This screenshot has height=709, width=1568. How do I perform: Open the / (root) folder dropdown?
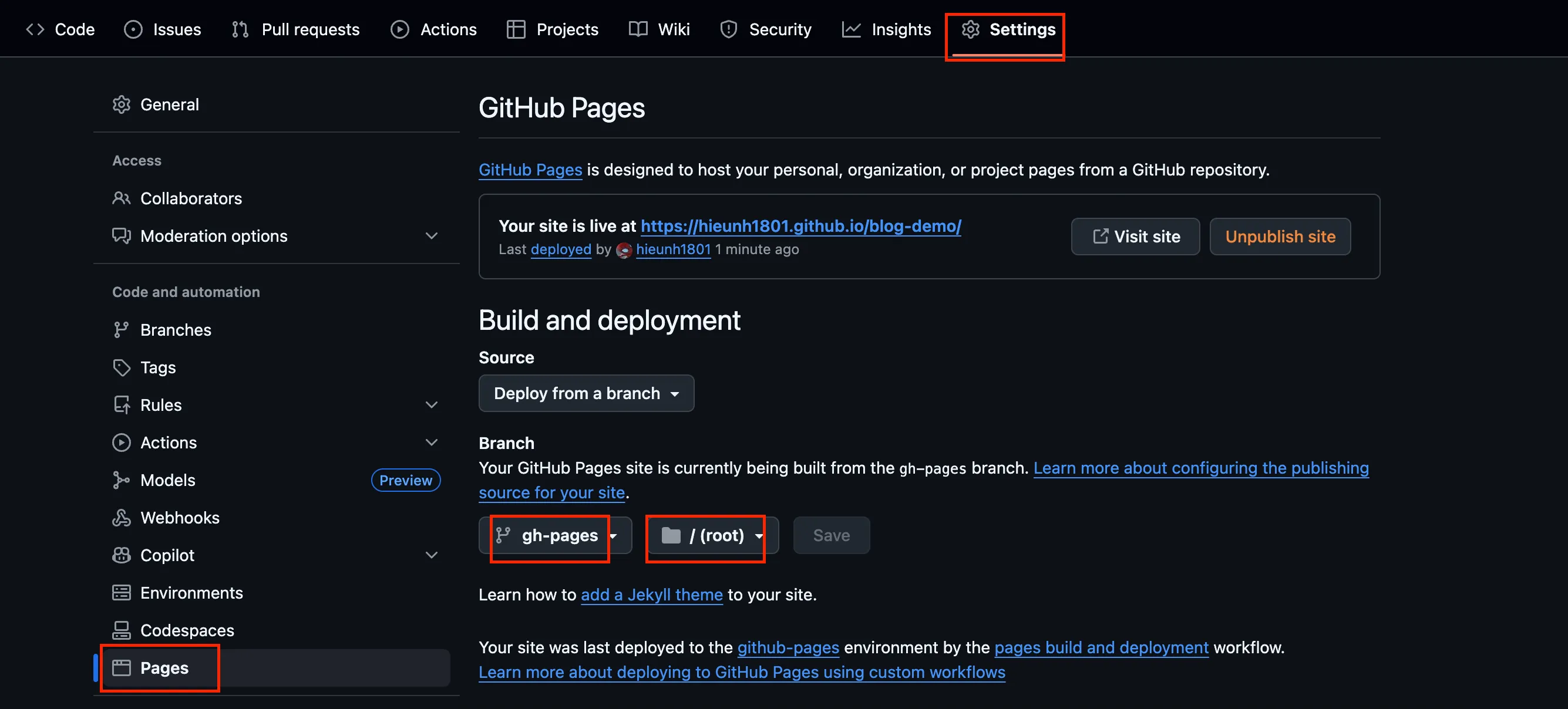[x=712, y=535]
